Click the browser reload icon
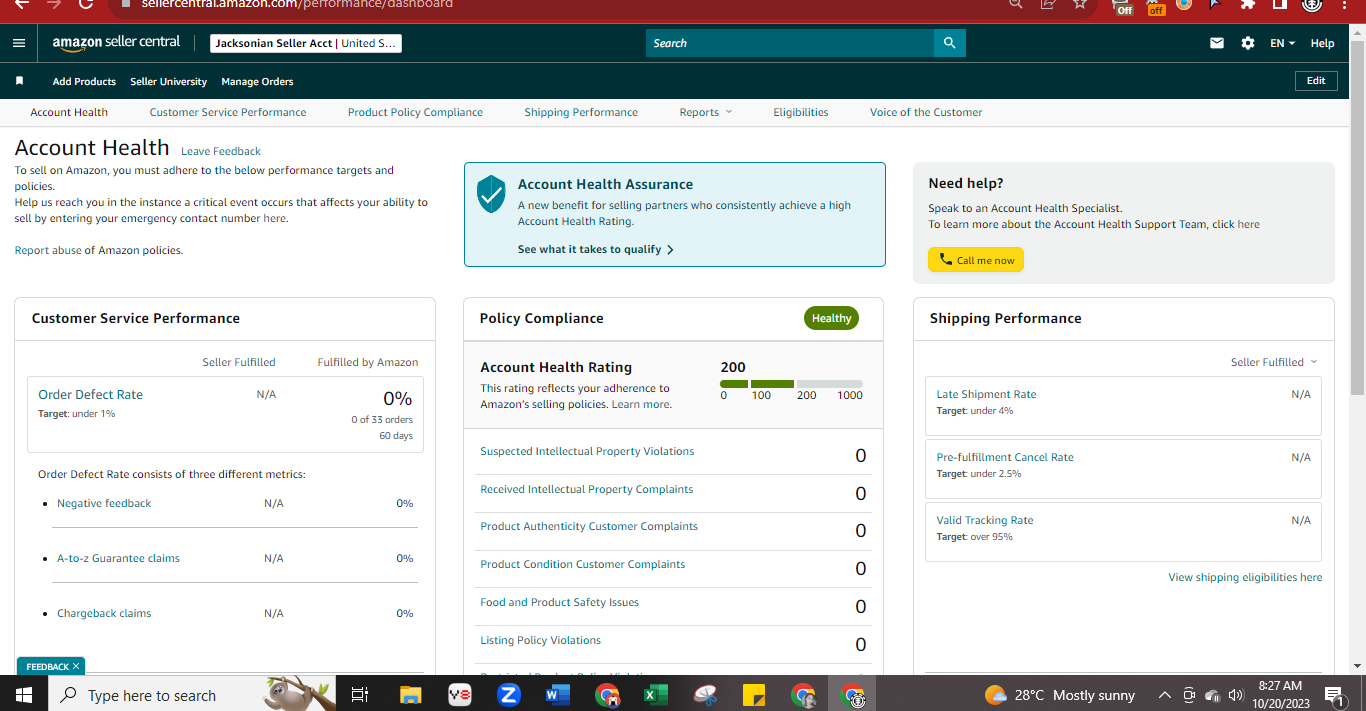The width and height of the screenshot is (1366, 711). click(x=86, y=4)
